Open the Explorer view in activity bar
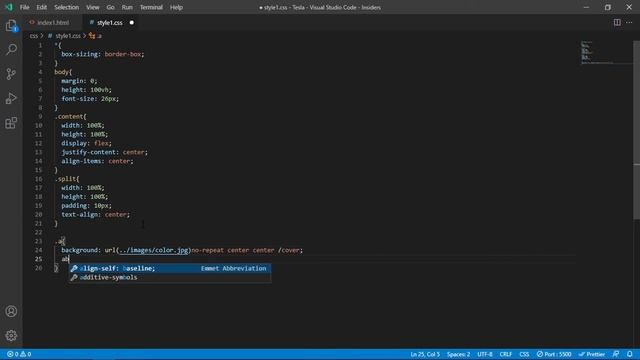This screenshot has height=360, width=640. coord(11,26)
